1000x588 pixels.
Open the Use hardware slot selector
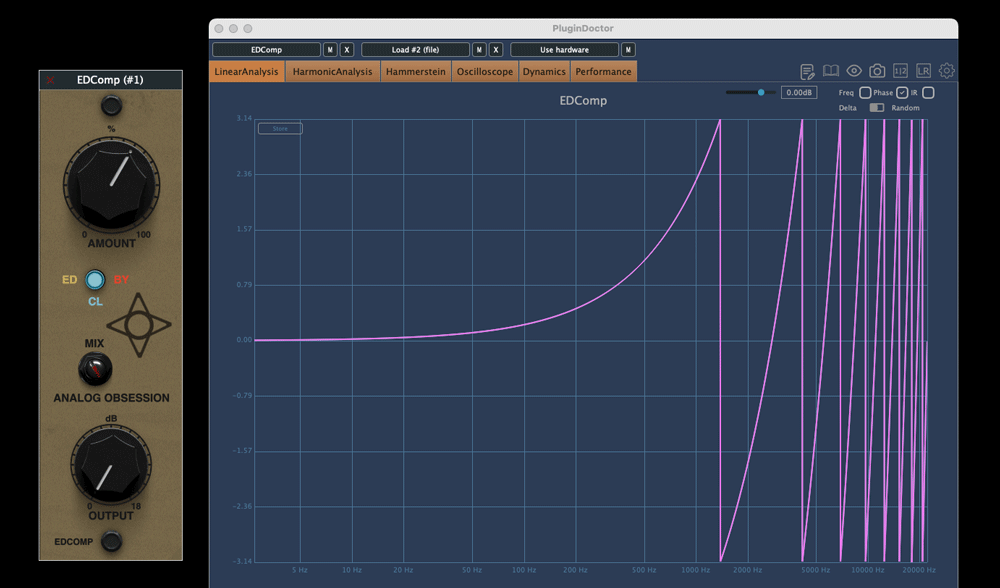(x=564, y=50)
